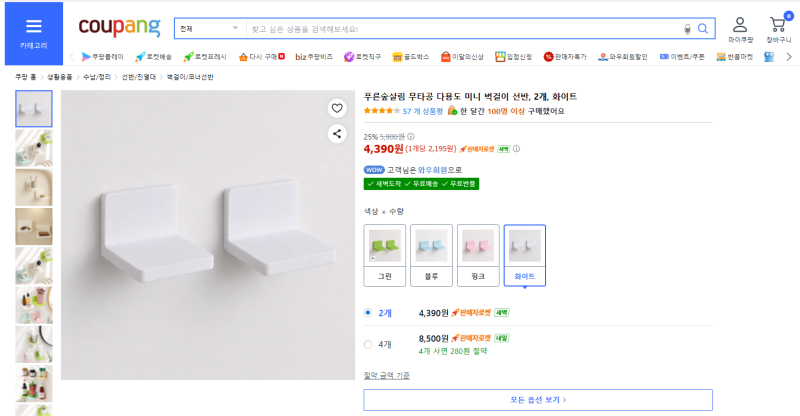Click the Coupang logo

119,27
